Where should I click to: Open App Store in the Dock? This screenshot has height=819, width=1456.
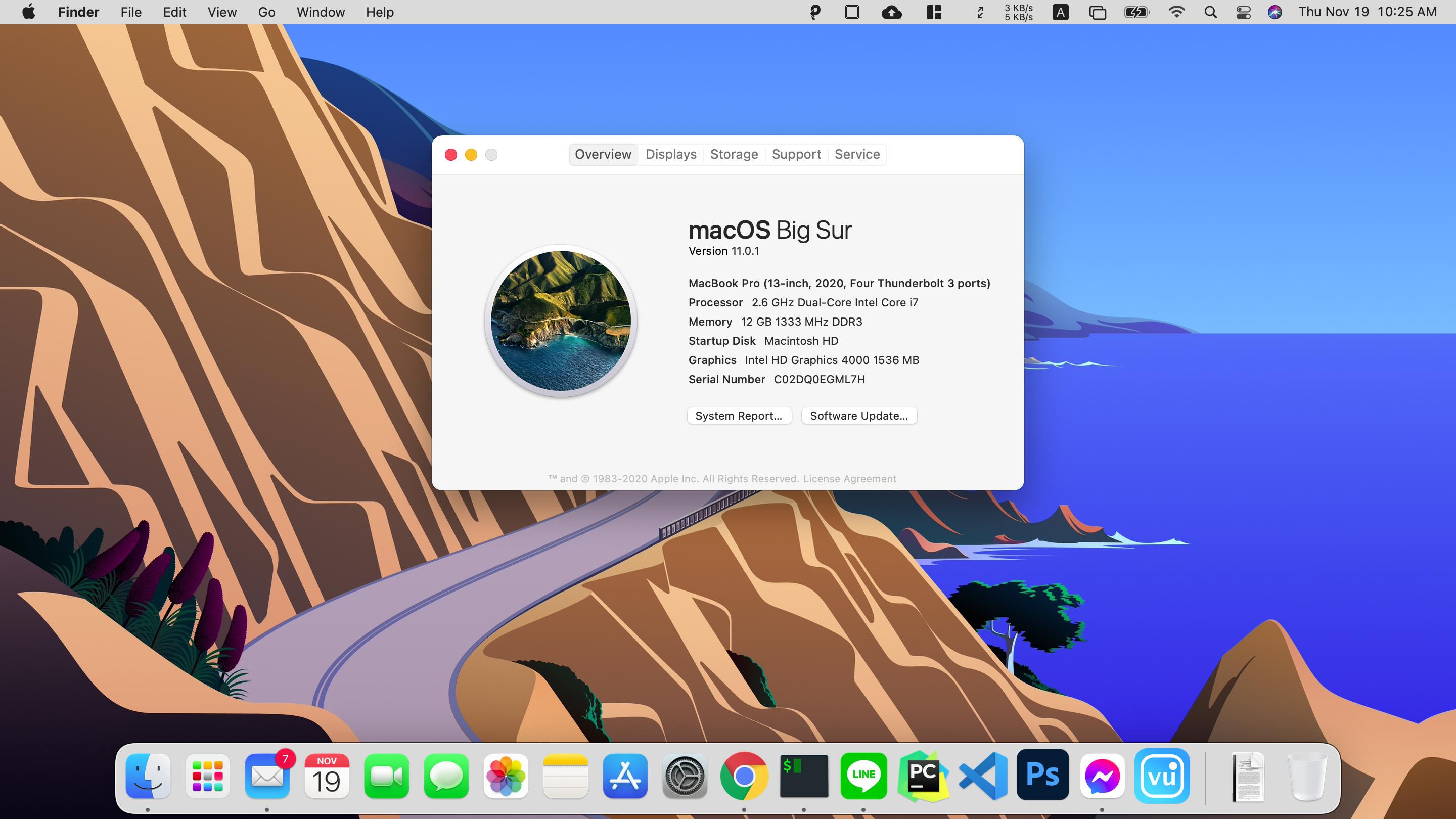[x=625, y=776]
